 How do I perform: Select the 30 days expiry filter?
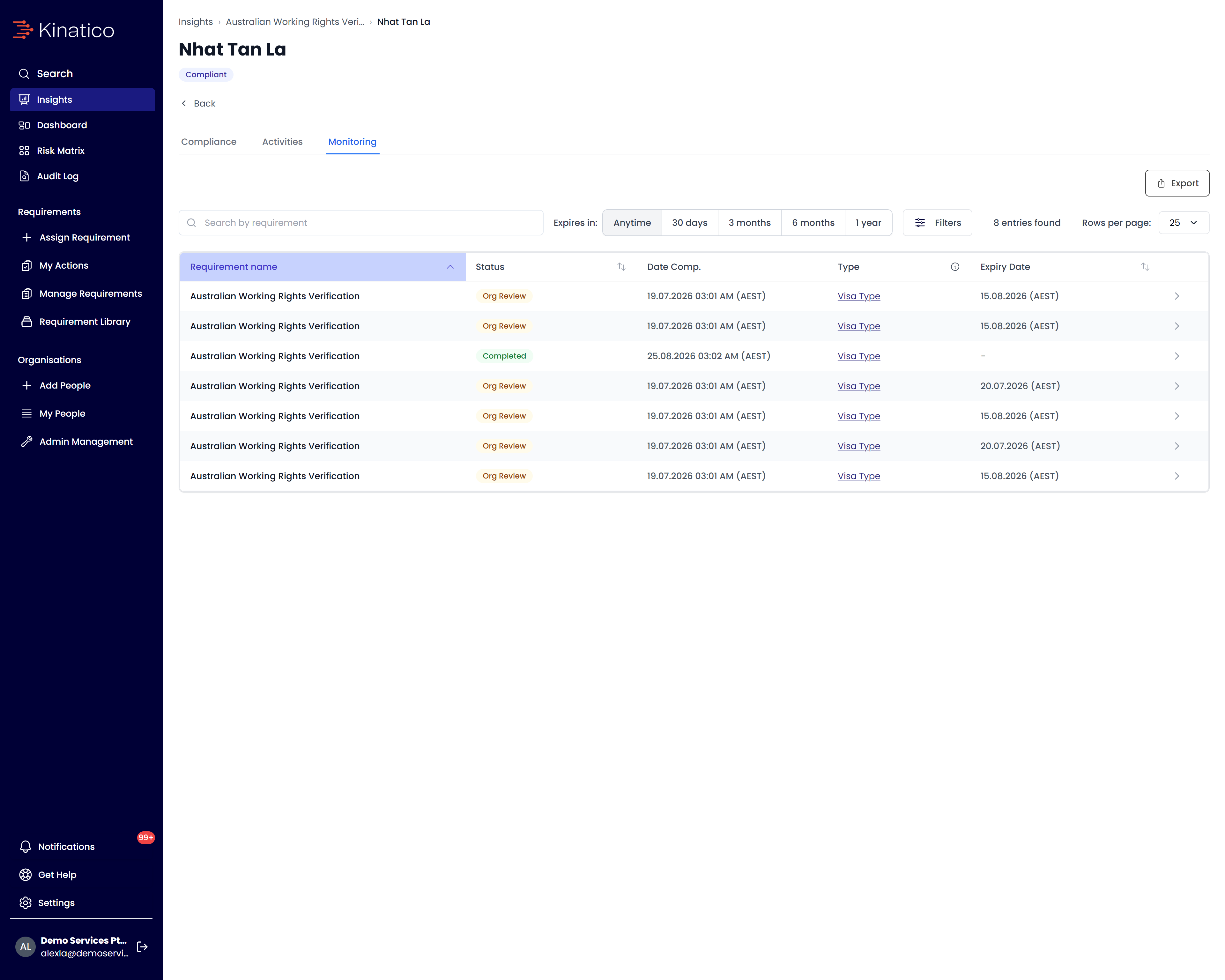(689, 223)
